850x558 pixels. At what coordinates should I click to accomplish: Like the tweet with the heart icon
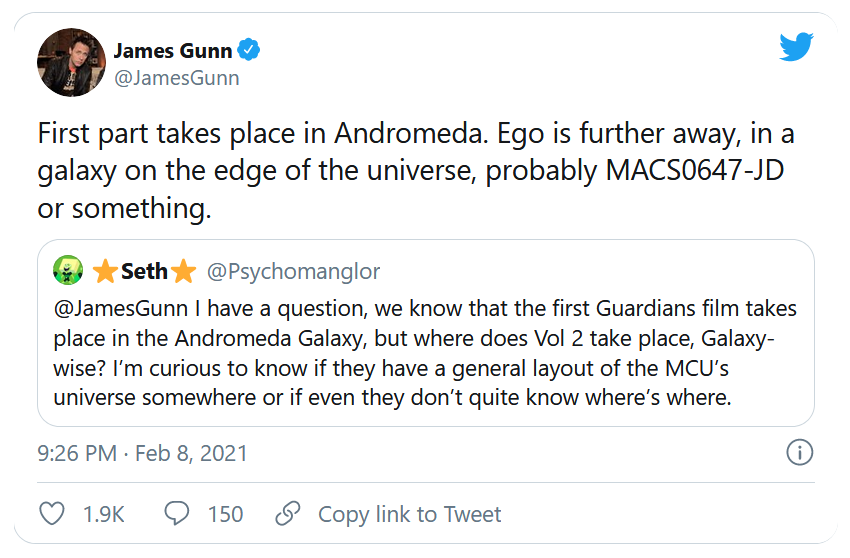click(x=51, y=514)
